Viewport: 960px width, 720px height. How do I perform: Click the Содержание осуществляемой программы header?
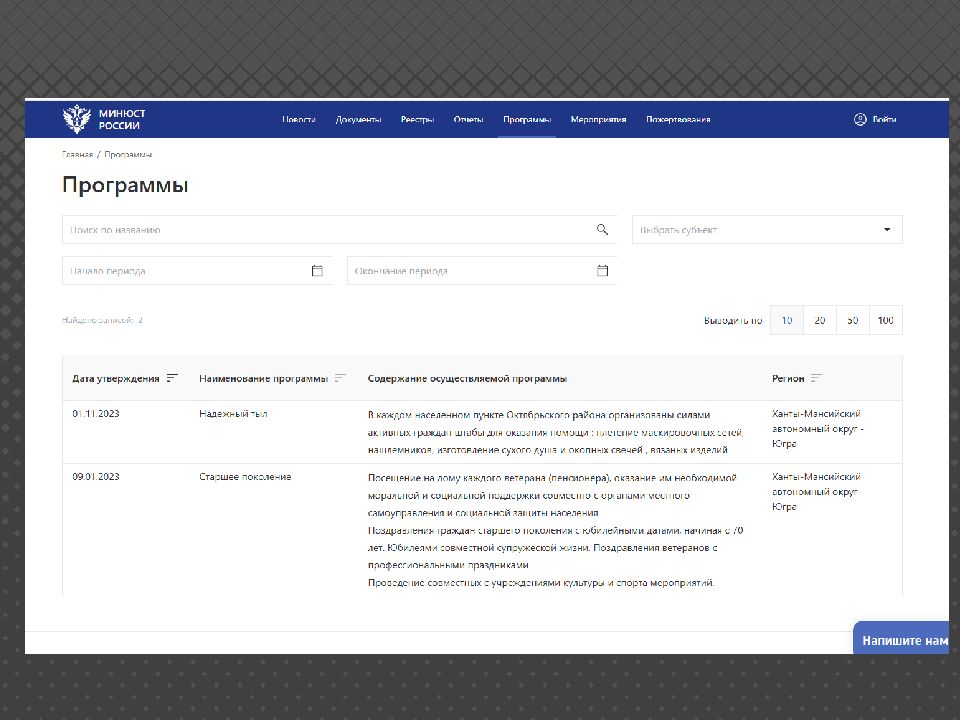[x=467, y=378]
